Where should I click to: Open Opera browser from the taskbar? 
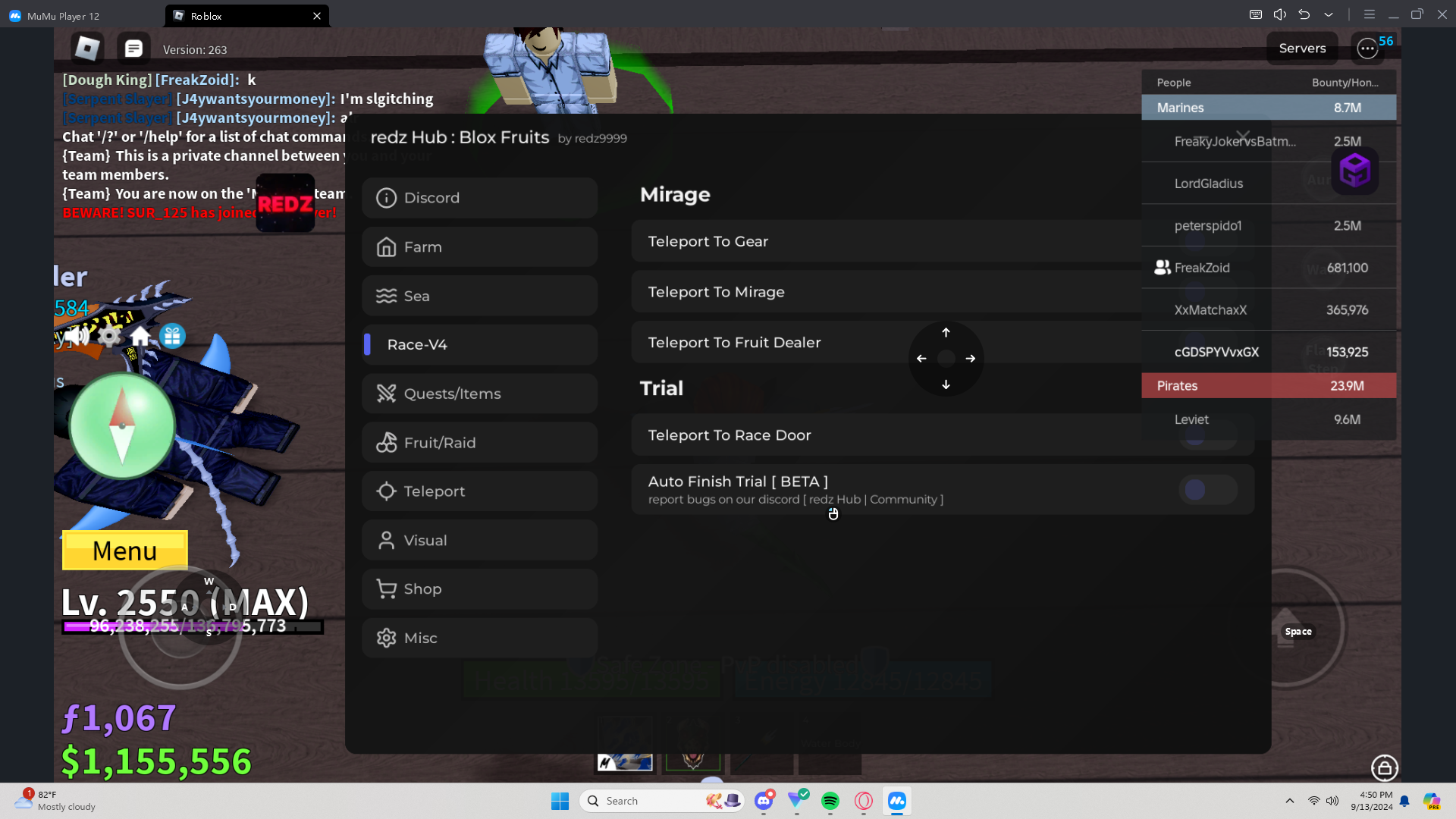[864, 801]
